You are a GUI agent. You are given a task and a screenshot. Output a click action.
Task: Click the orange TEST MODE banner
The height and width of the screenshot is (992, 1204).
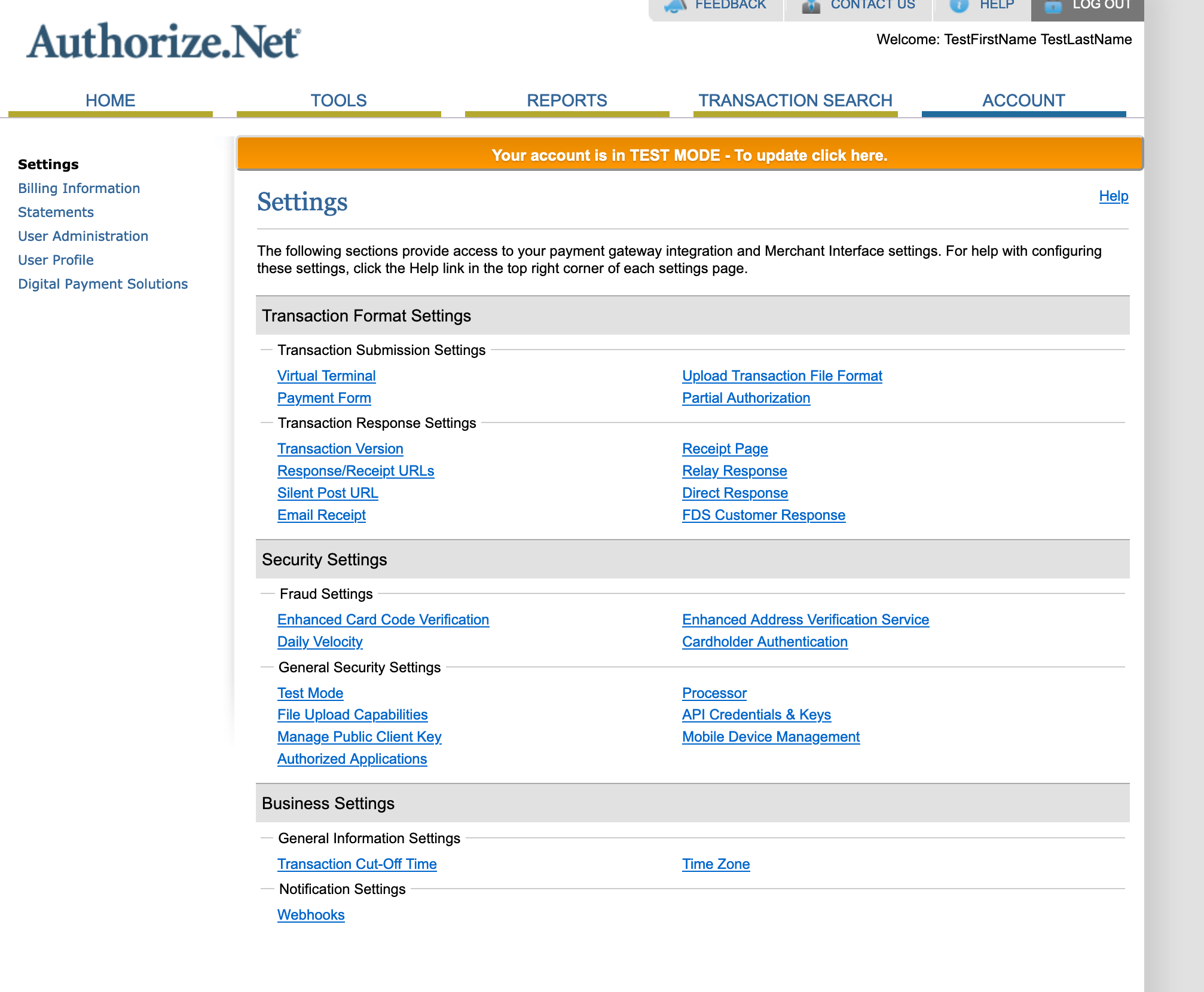[x=690, y=154]
